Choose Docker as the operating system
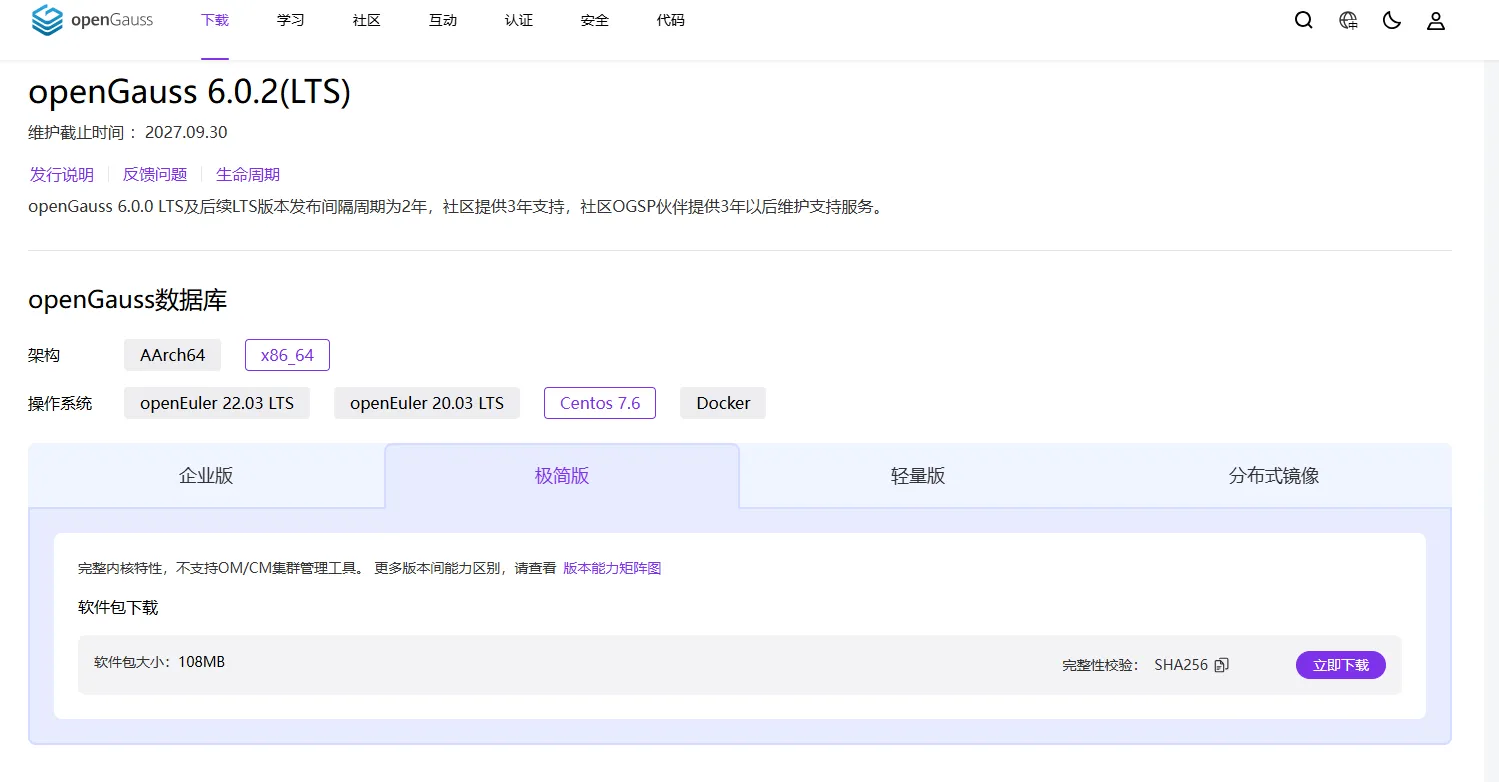The width and height of the screenshot is (1499, 782). coord(722,402)
